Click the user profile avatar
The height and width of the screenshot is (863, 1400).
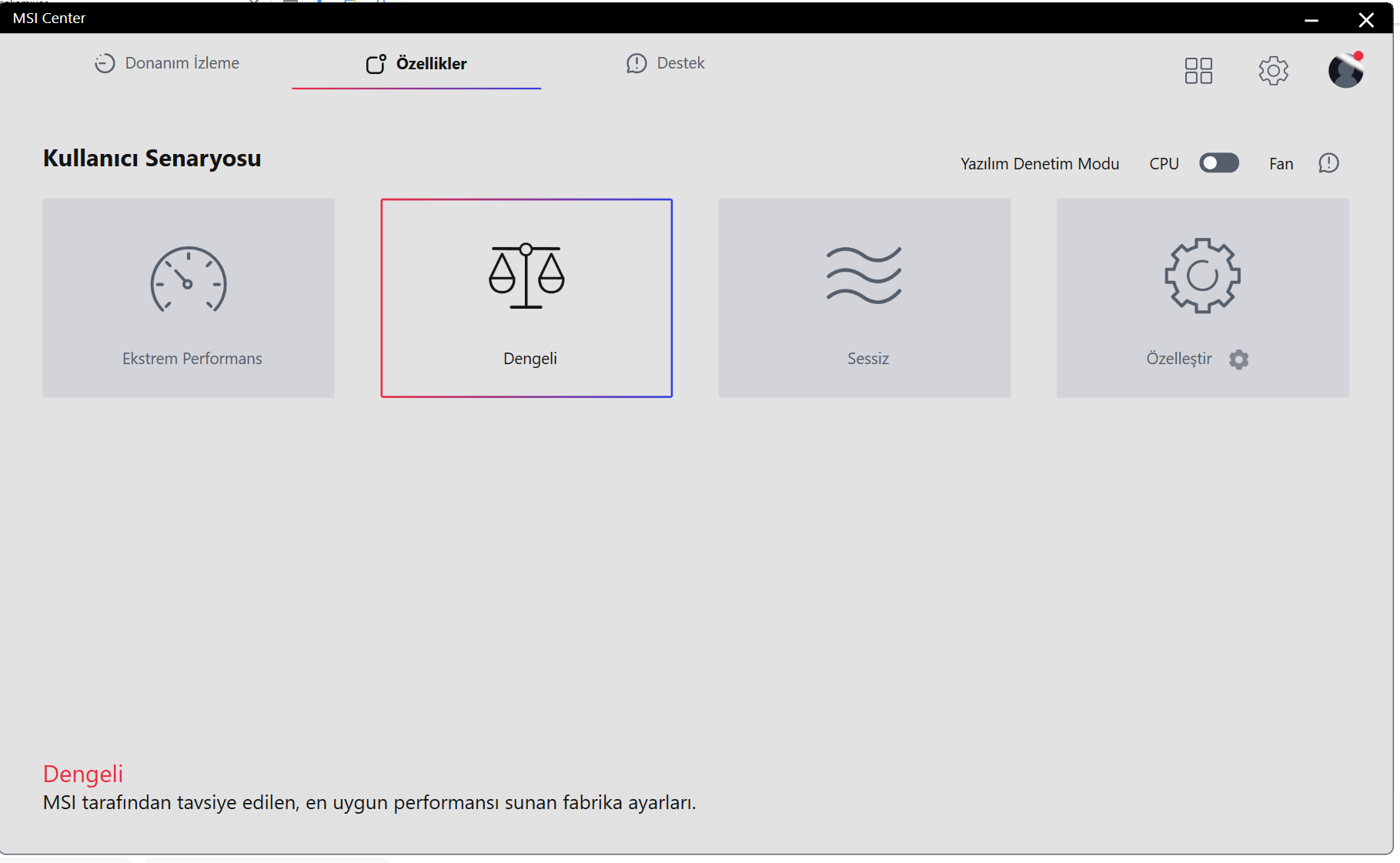click(x=1346, y=70)
